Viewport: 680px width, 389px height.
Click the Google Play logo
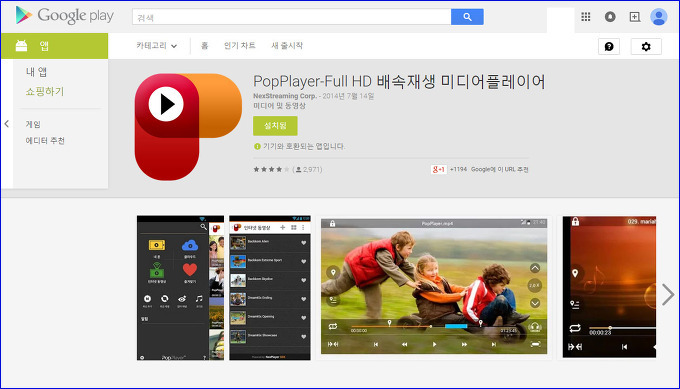pyautogui.click(x=65, y=16)
